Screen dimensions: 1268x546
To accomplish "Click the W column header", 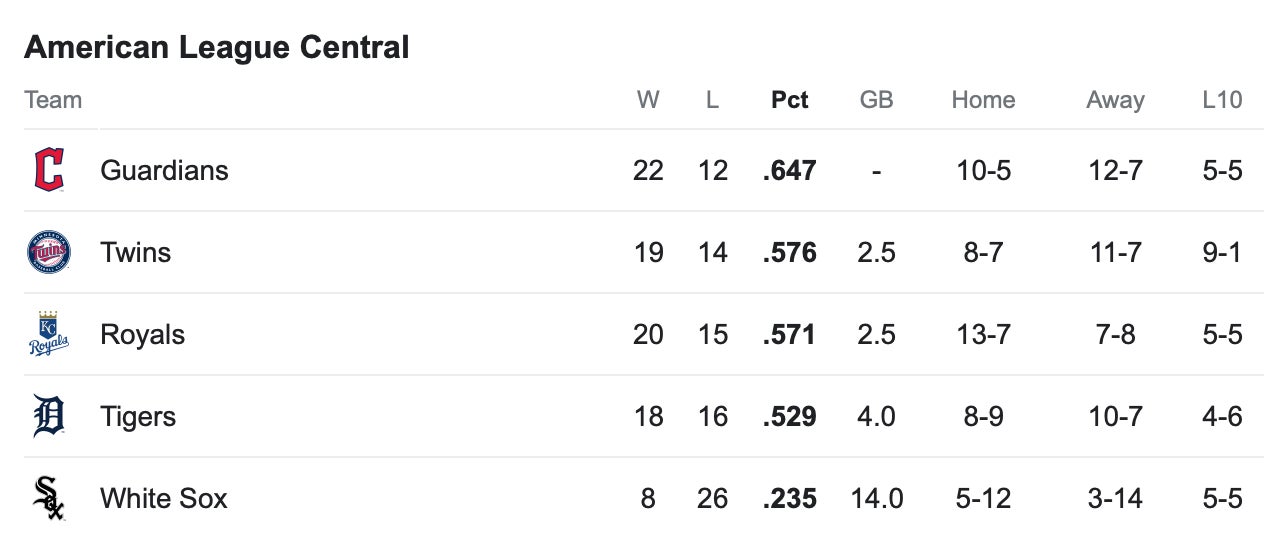I will 648,100.
